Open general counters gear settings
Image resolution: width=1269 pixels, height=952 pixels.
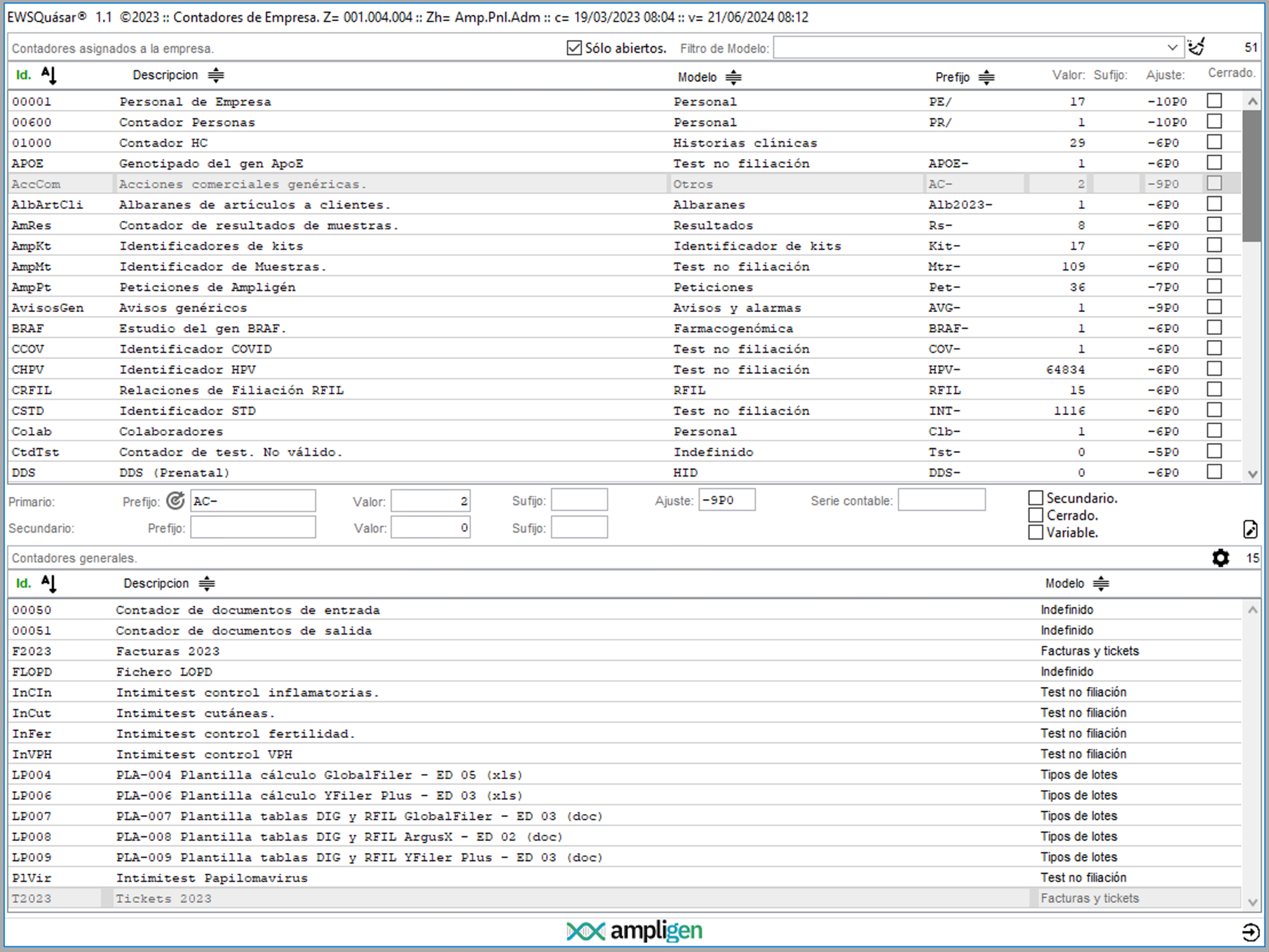(x=1221, y=558)
